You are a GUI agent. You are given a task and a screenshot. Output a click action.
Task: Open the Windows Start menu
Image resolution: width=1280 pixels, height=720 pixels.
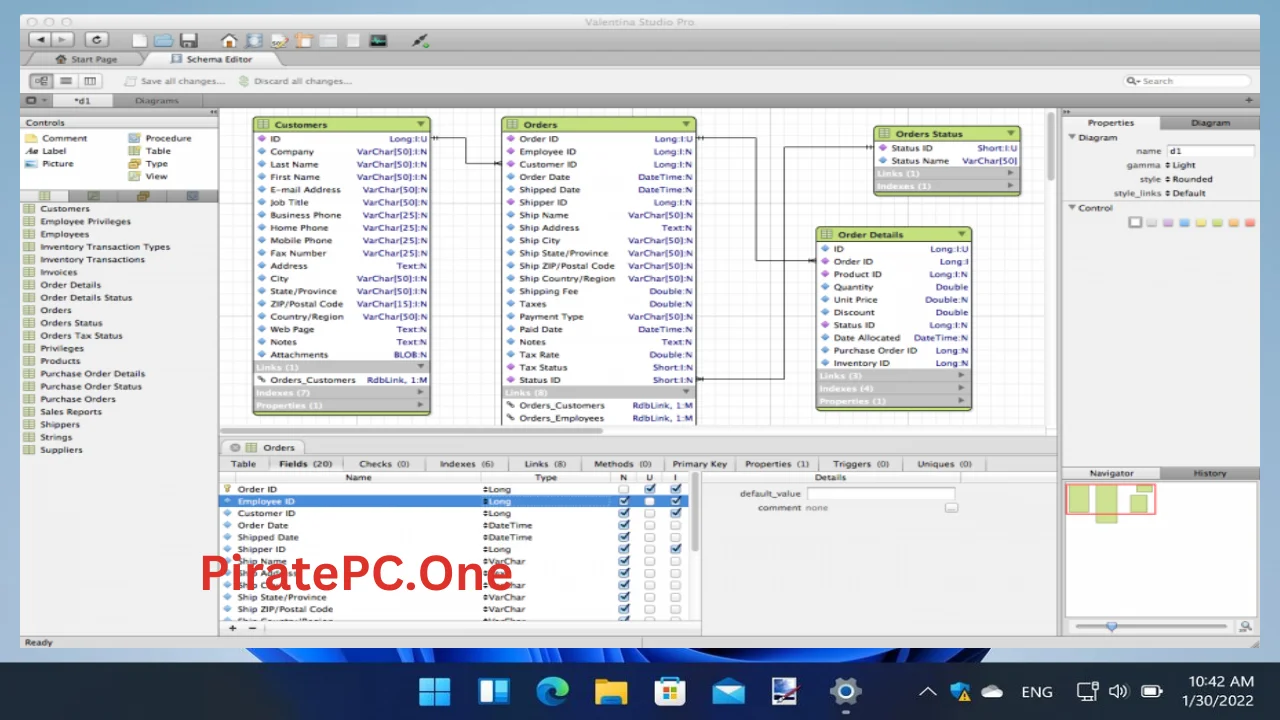click(435, 691)
